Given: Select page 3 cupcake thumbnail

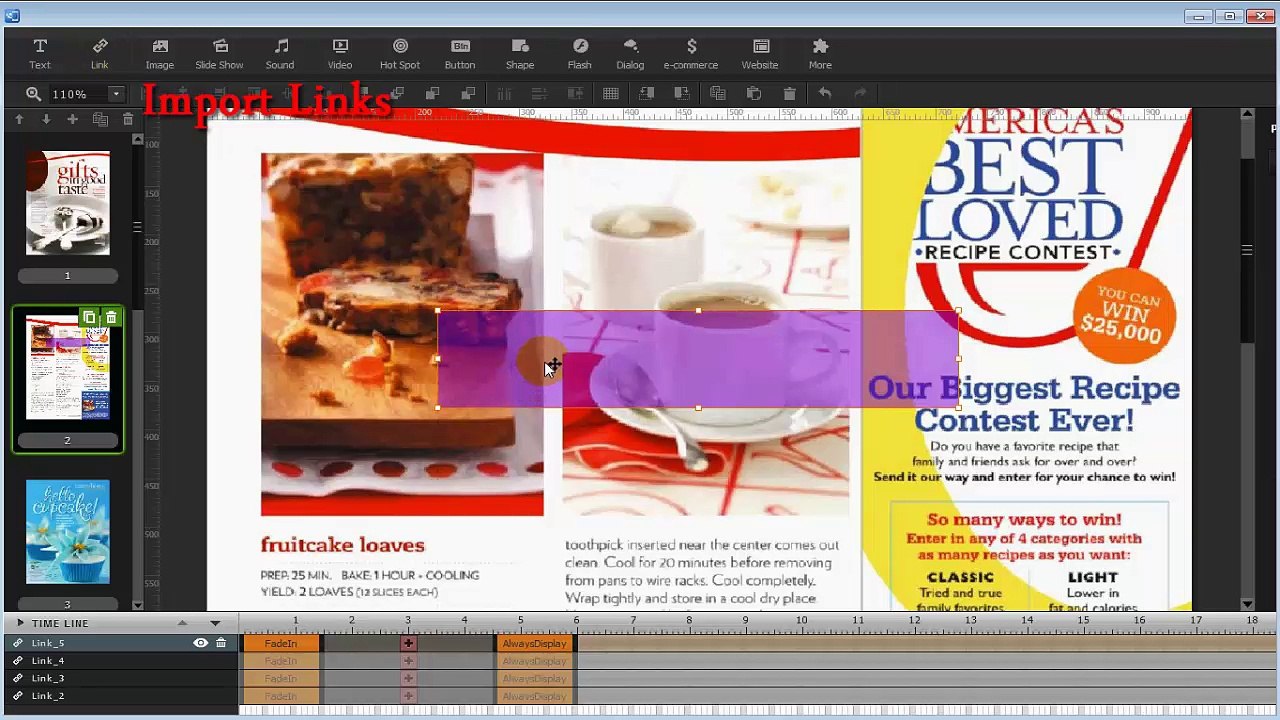Looking at the screenshot, I should coord(68,531).
